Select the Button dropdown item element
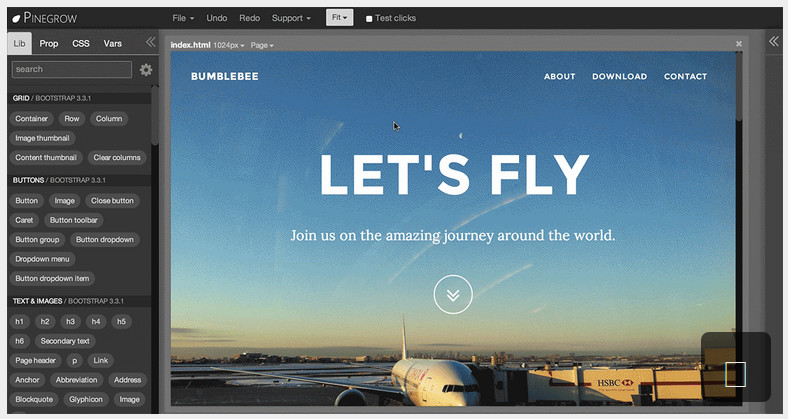788x419 pixels. pyautogui.click(x=52, y=278)
